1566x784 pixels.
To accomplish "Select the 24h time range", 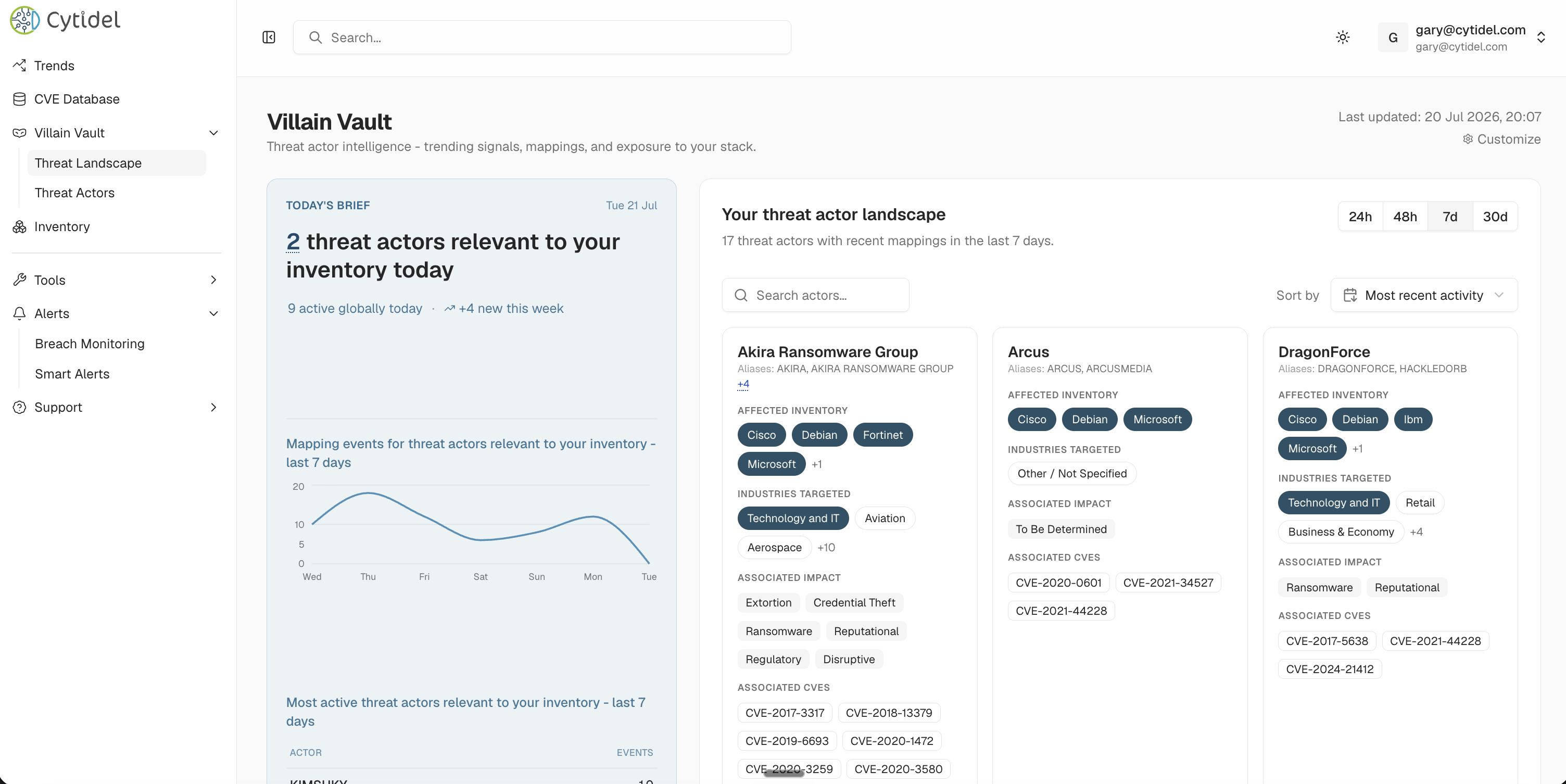I will pos(1360,217).
